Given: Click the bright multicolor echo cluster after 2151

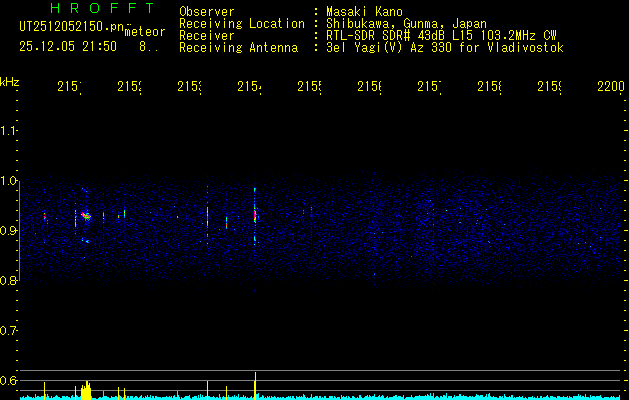Looking at the screenshot, I should (86, 216).
